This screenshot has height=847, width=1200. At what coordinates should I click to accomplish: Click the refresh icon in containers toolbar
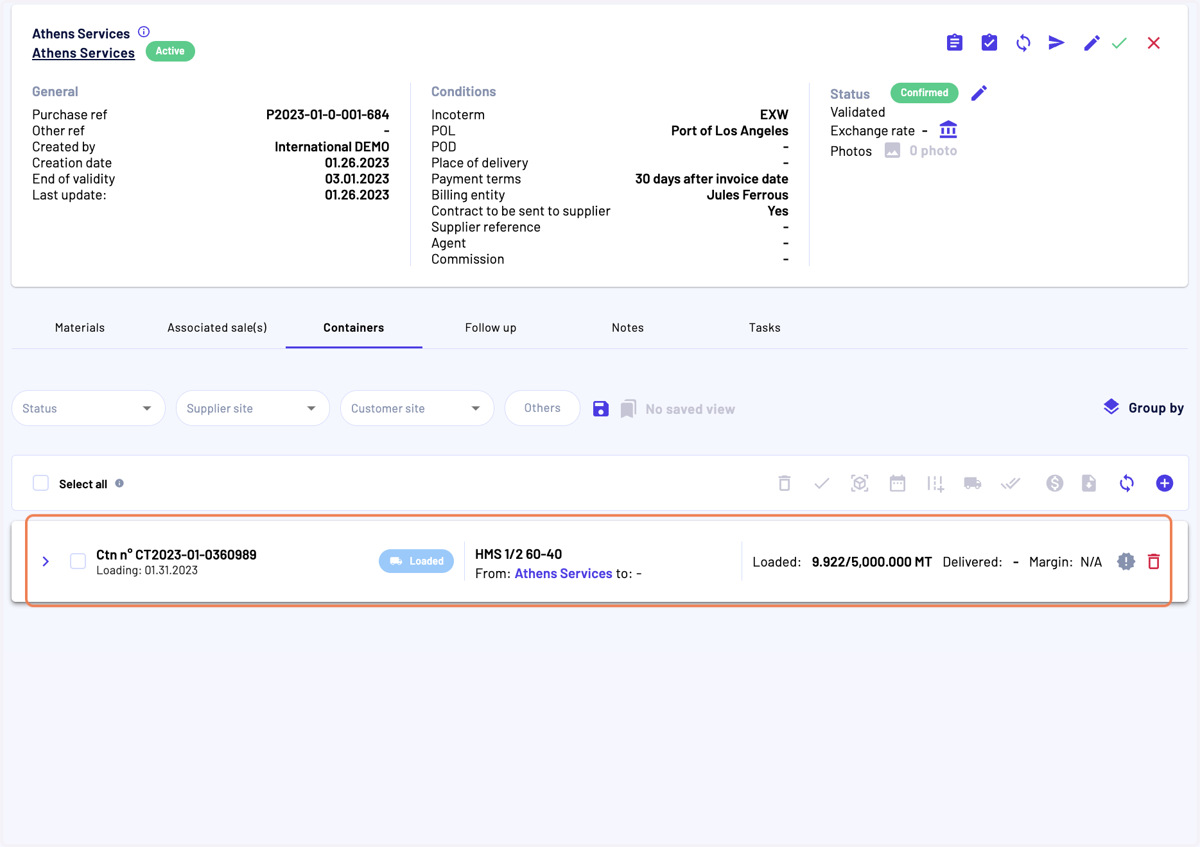pos(1127,483)
